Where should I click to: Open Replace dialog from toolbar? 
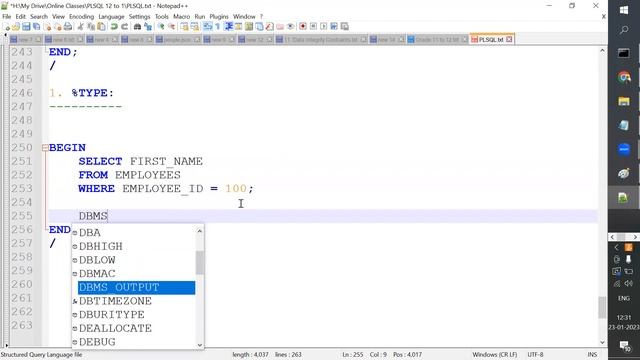pyautogui.click(x=148, y=27)
